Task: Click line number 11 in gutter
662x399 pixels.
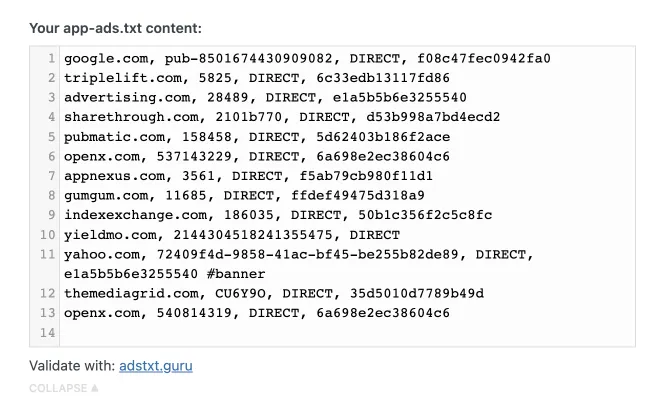Action: coord(48,254)
